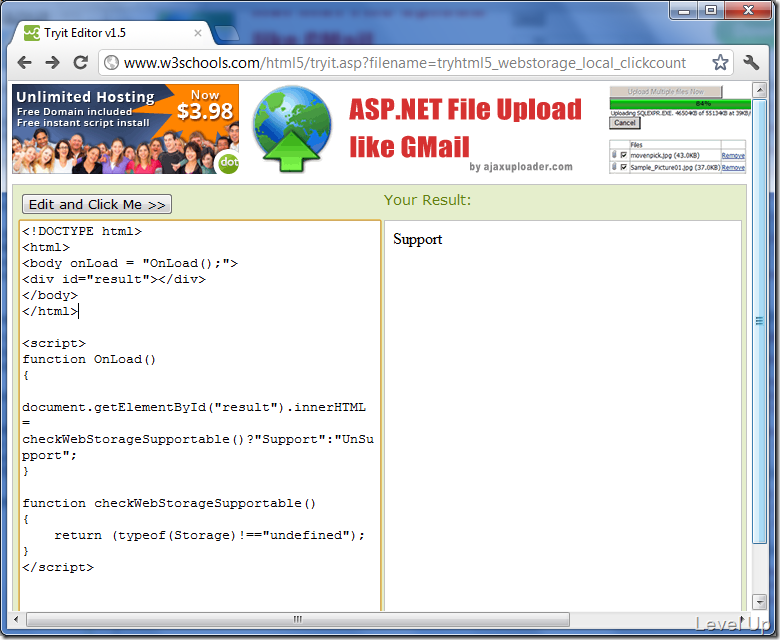
Task: Click the Unlimited Hosting $3.98 banner ad
Action: pyautogui.click(x=125, y=129)
